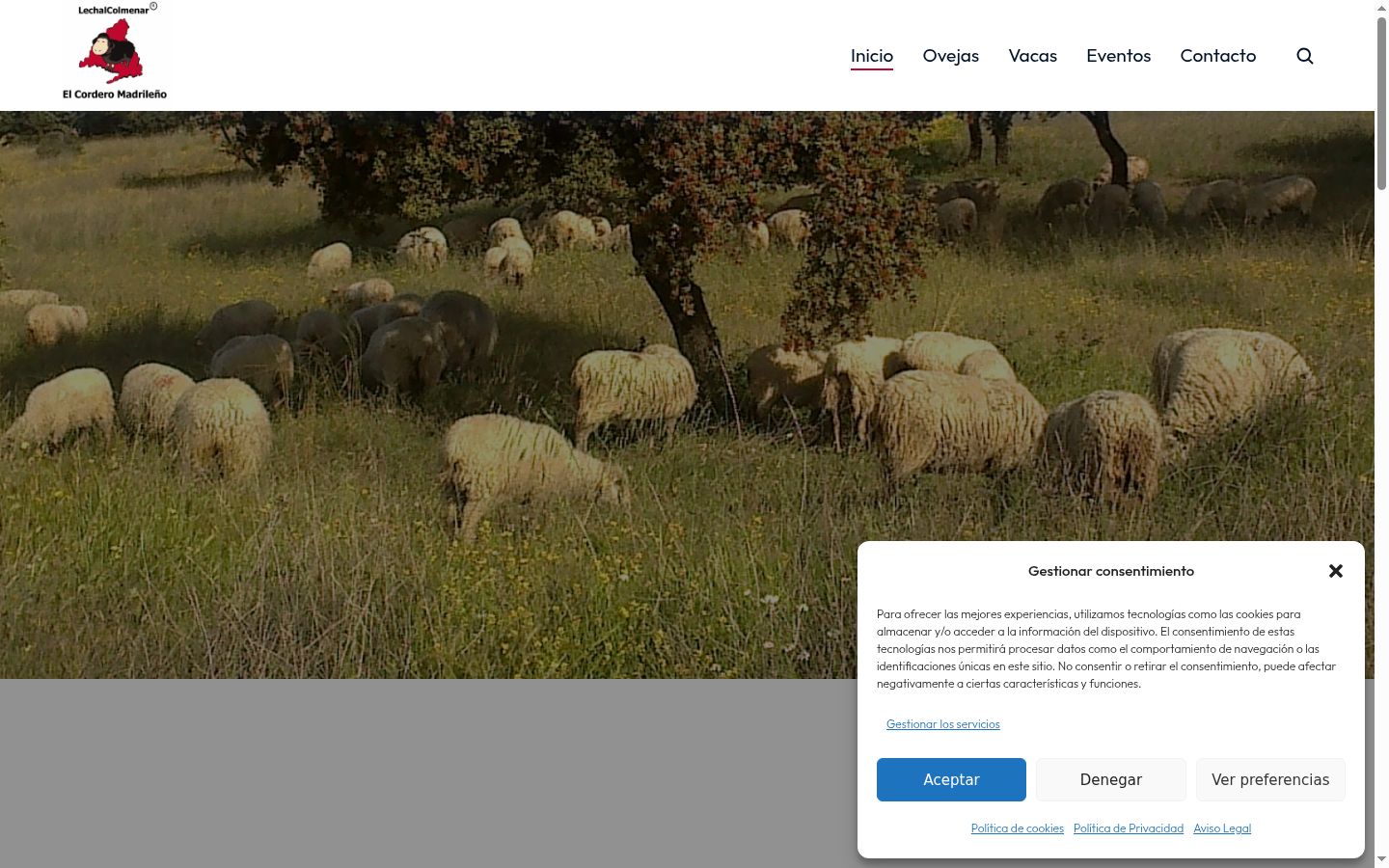This screenshot has width=1389, height=868.
Task: Click the scrollbar up arrow
Action: point(1381,8)
